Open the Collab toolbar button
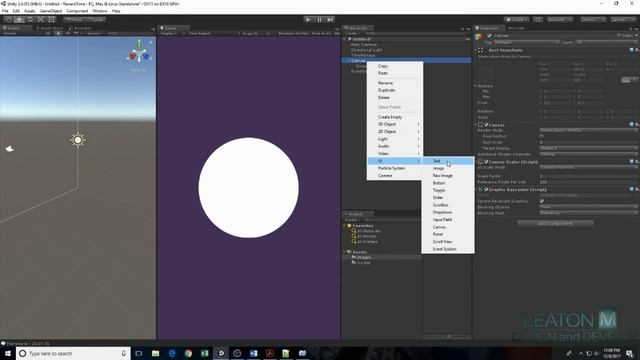This screenshot has height=360, width=640. click(x=516, y=19)
